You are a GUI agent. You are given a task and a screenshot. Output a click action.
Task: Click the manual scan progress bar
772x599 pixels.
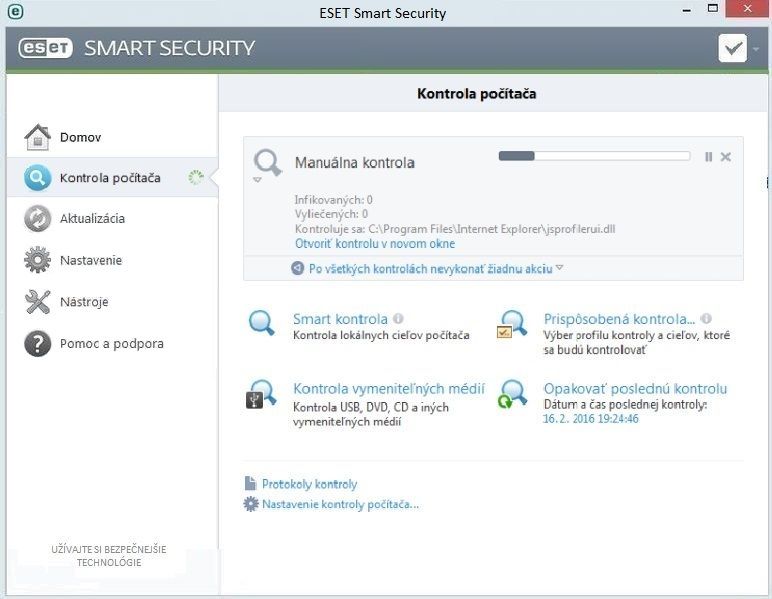[594, 156]
